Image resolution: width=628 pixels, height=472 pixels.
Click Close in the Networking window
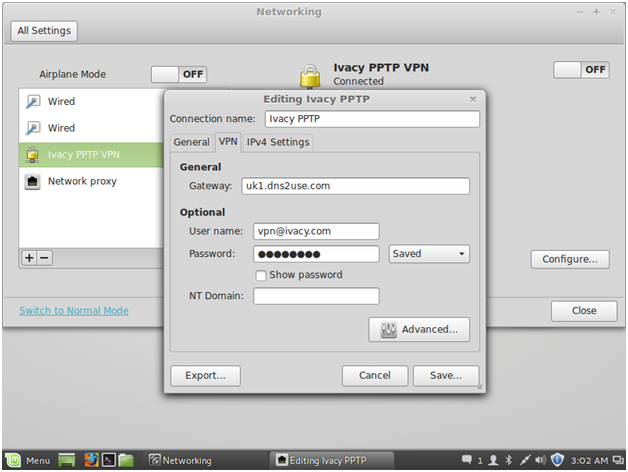(x=584, y=311)
